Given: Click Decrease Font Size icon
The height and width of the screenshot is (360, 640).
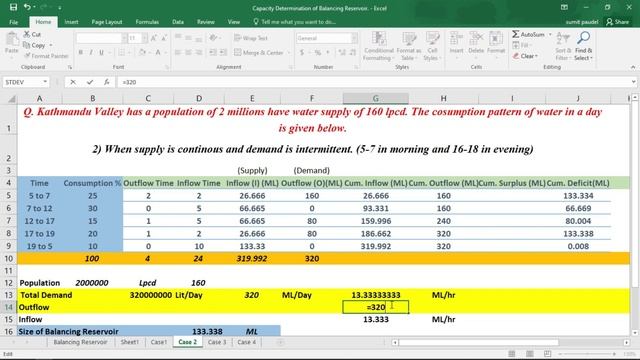Looking at the screenshot, I should point(164,38).
